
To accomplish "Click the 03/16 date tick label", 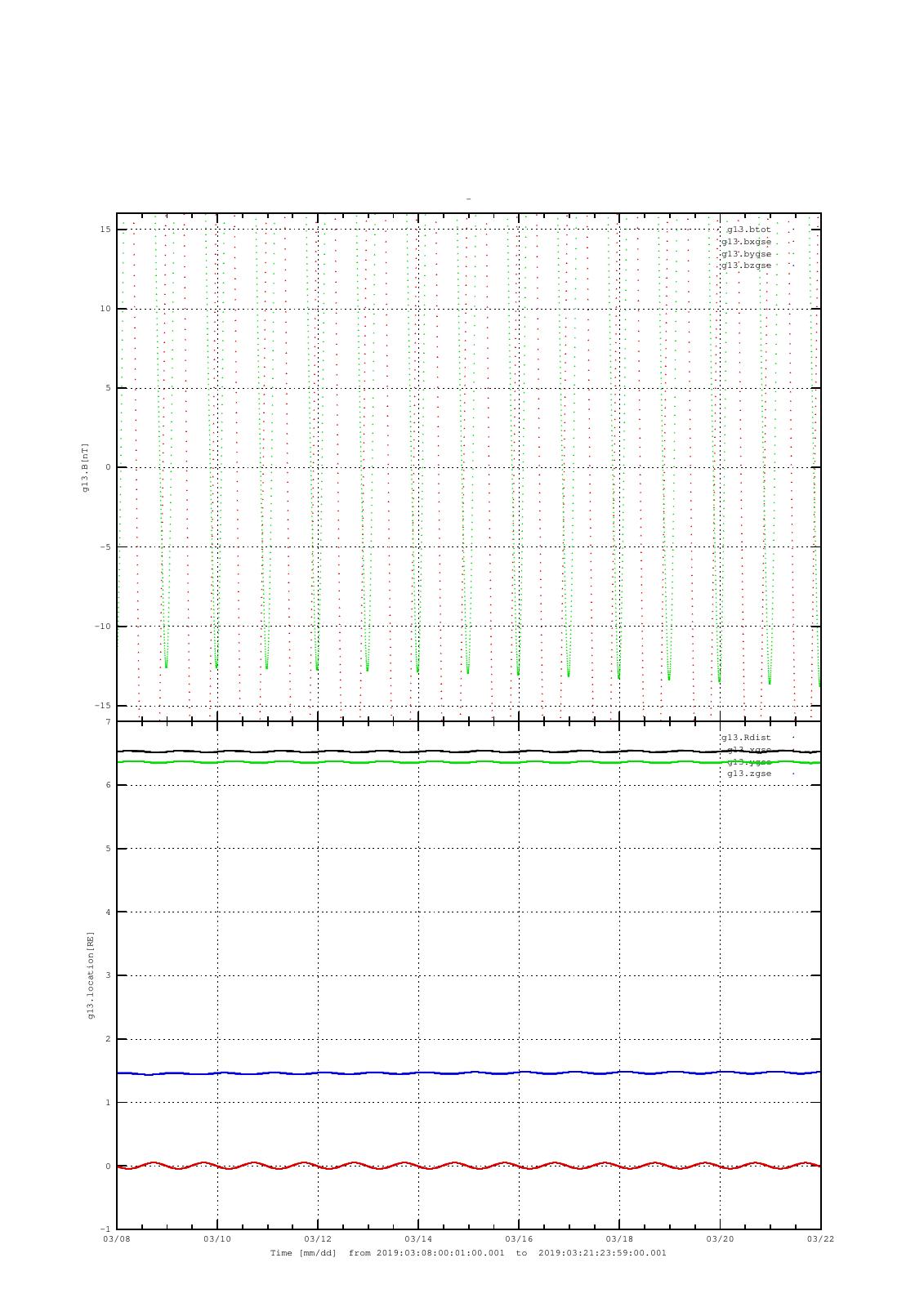I will coord(519,1238).
